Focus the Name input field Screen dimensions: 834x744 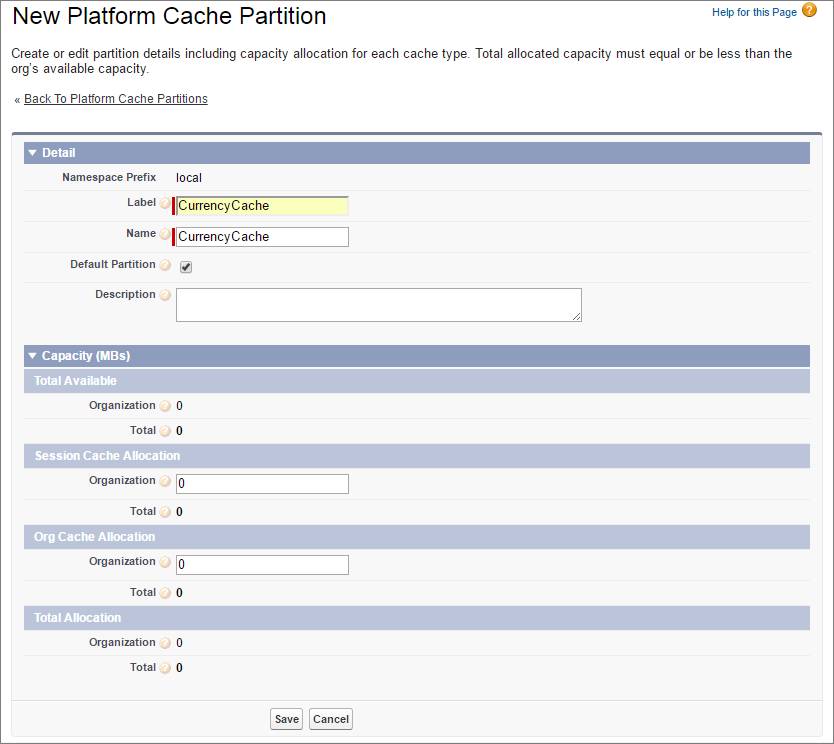tap(262, 237)
